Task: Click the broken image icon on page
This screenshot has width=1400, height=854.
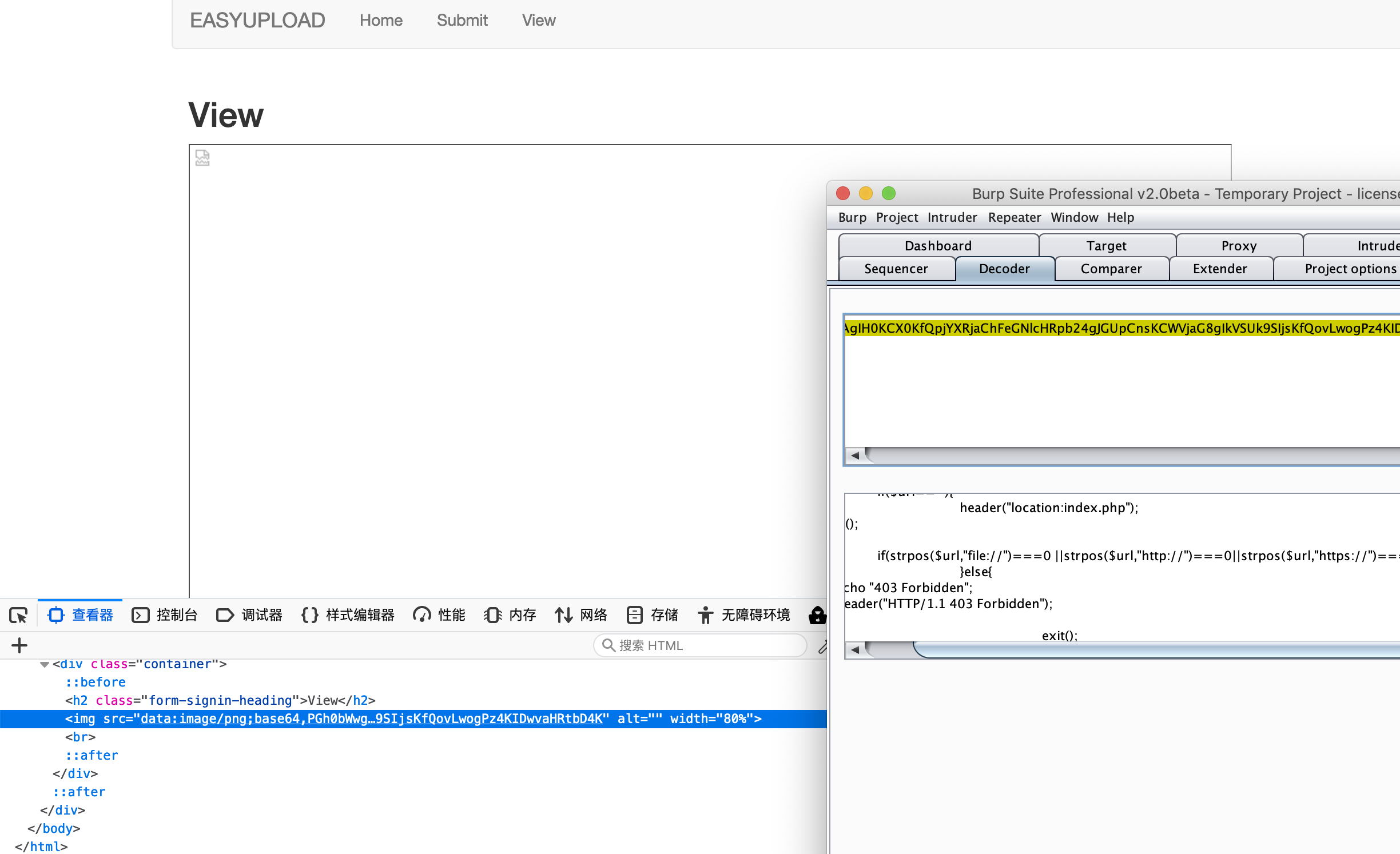Action: [202, 158]
